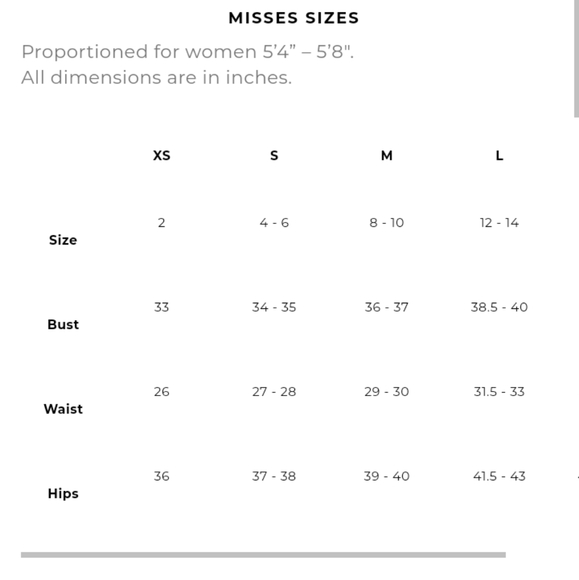Click the 38.5 - 40 bust cell
Viewport: 579px width, 580px height.
point(499,307)
